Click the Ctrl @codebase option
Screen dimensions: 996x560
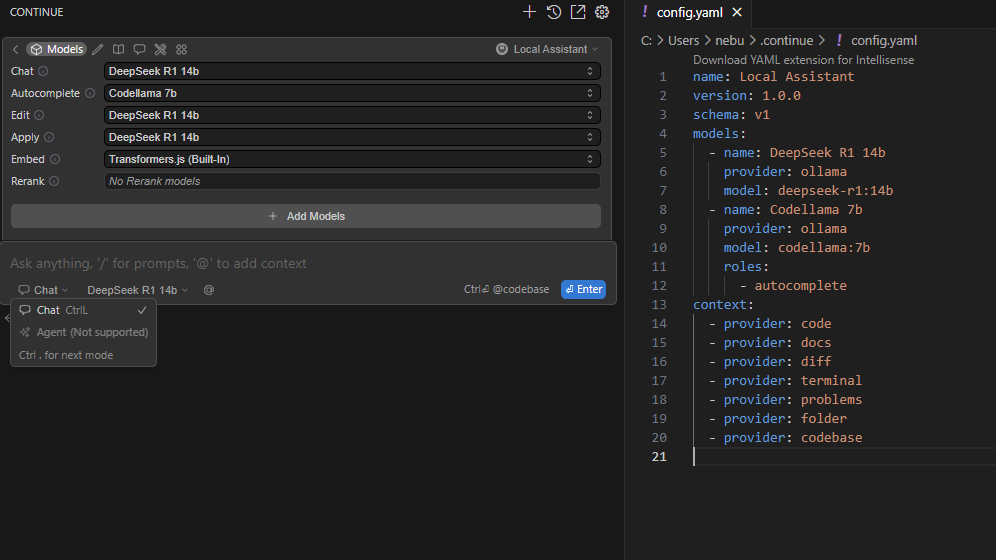[x=506, y=290]
